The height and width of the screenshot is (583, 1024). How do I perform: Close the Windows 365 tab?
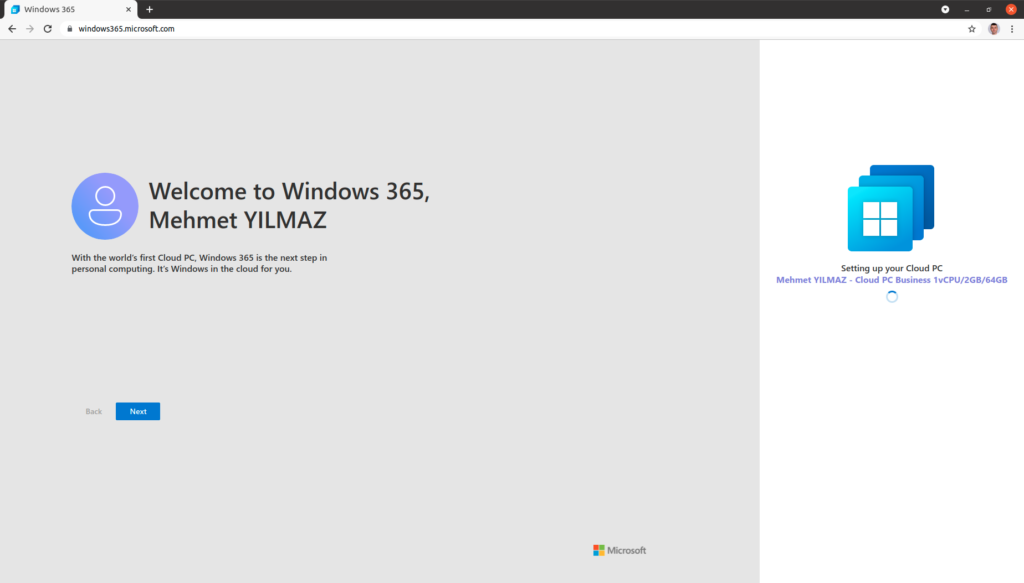pyautogui.click(x=128, y=9)
